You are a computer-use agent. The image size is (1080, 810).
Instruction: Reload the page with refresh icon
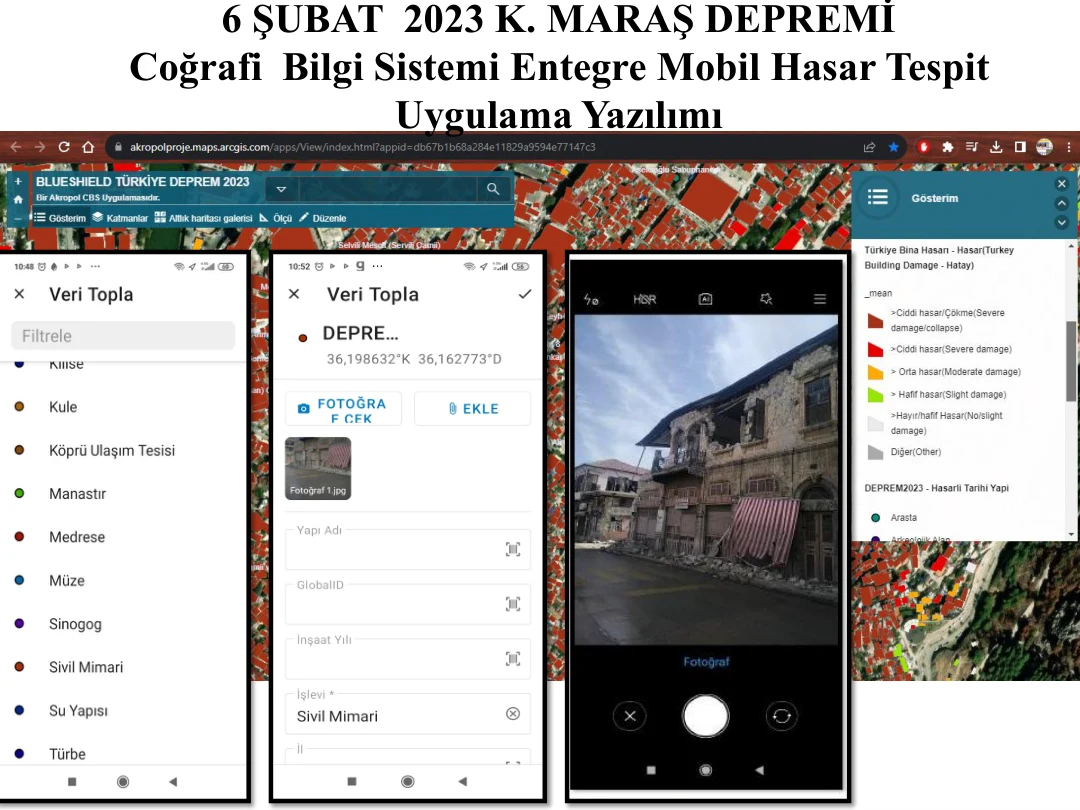64,147
